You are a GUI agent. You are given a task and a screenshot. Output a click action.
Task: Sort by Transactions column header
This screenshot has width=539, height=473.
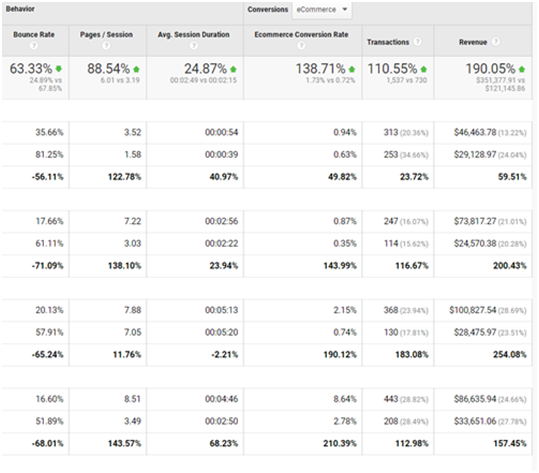tap(388, 42)
